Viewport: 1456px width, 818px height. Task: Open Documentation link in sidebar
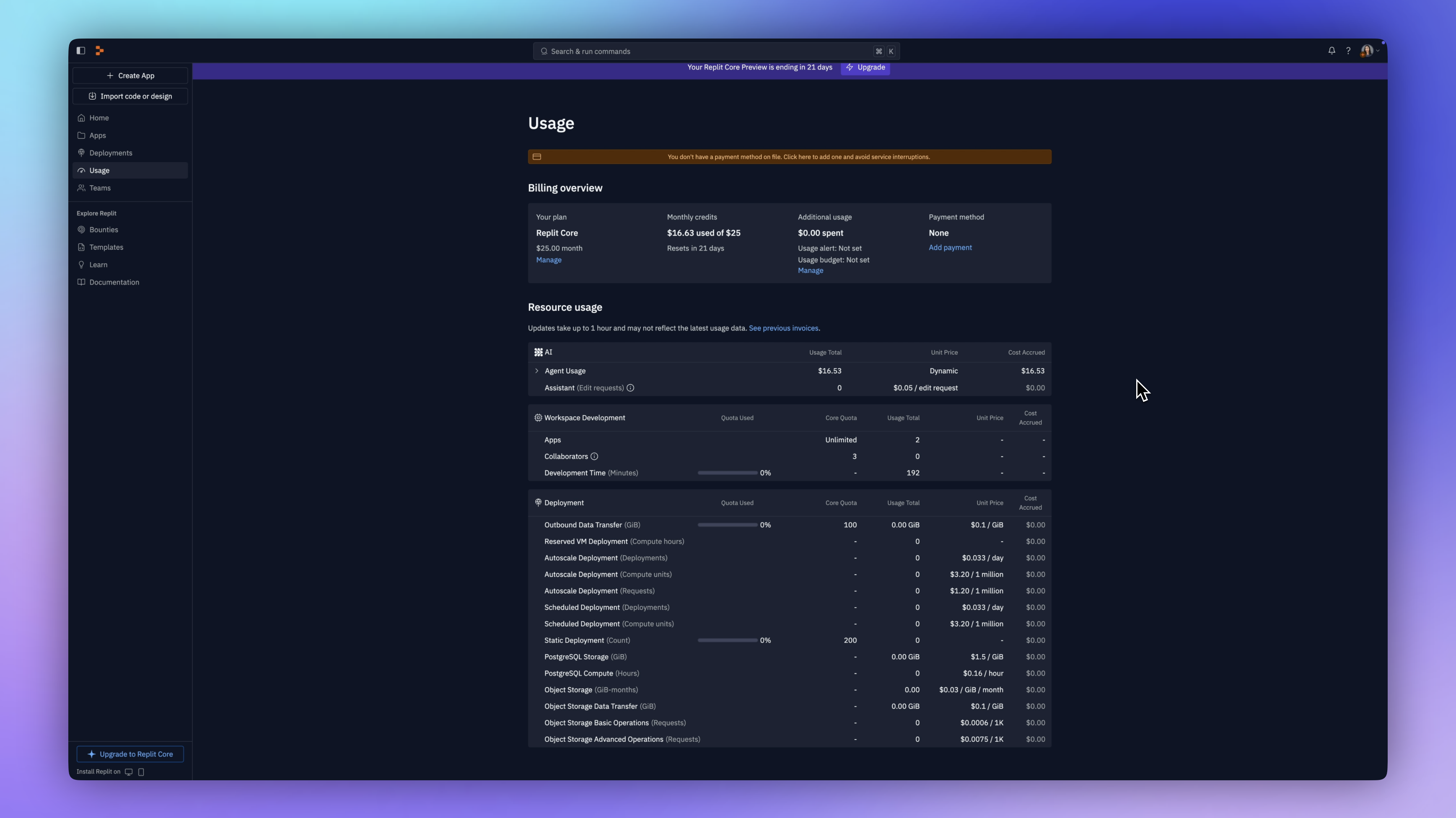[x=130, y=282]
